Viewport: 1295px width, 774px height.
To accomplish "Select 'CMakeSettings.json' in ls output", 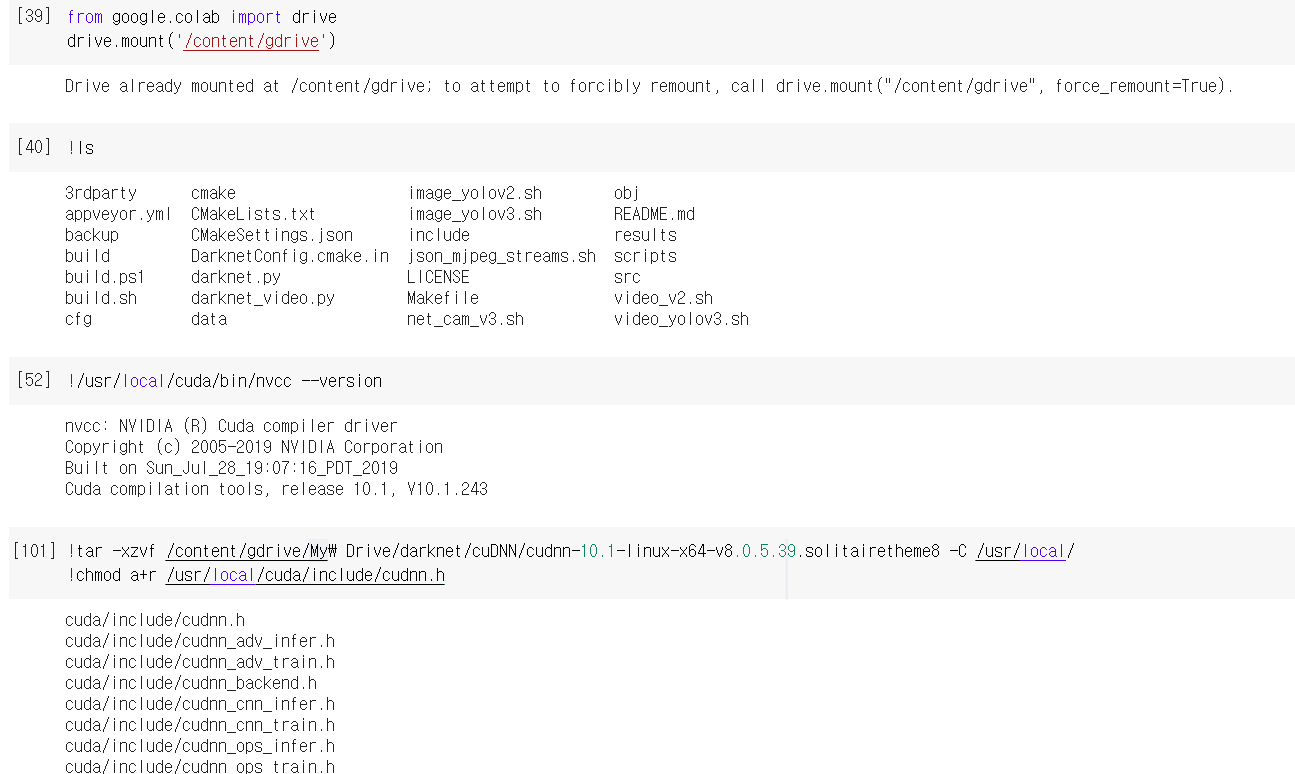I will [272, 235].
